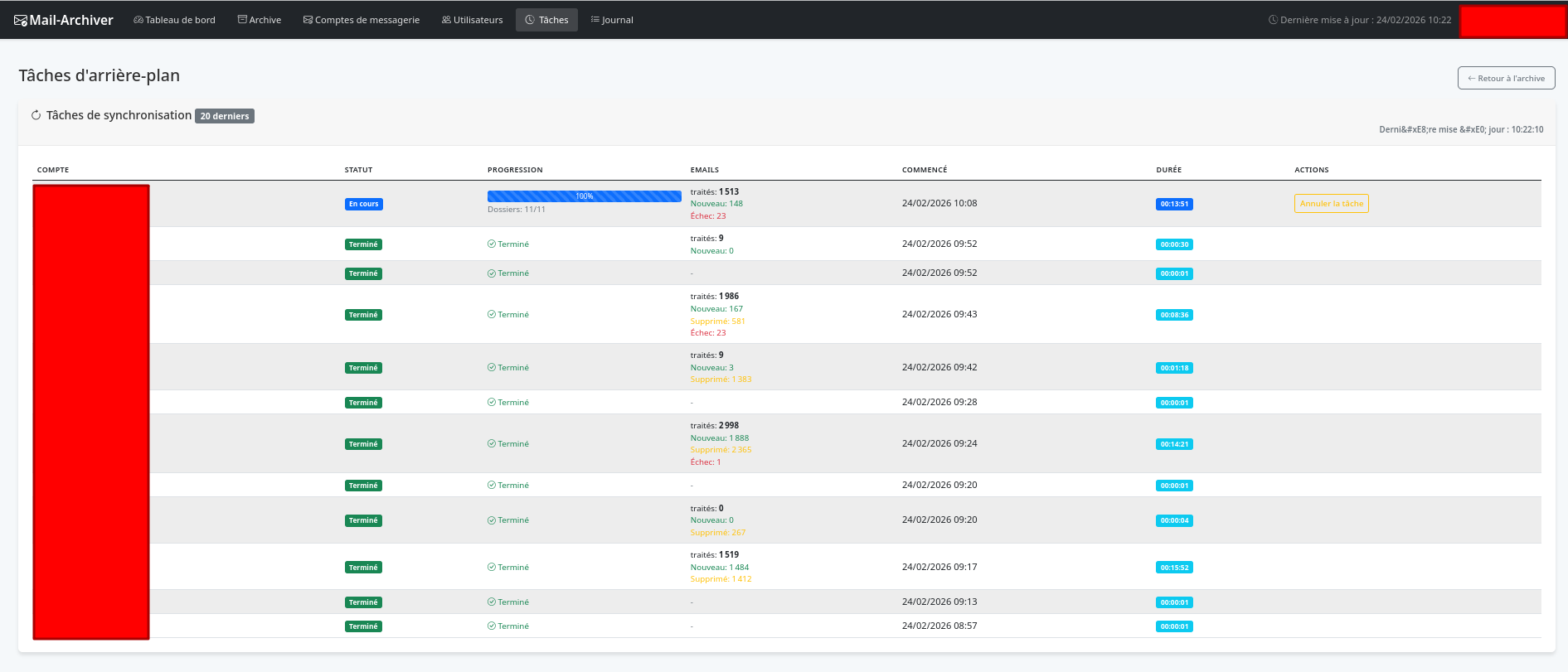Click the Comptes de messagerie envelope icon
This screenshot has width=1568, height=672.
coord(308,20)
